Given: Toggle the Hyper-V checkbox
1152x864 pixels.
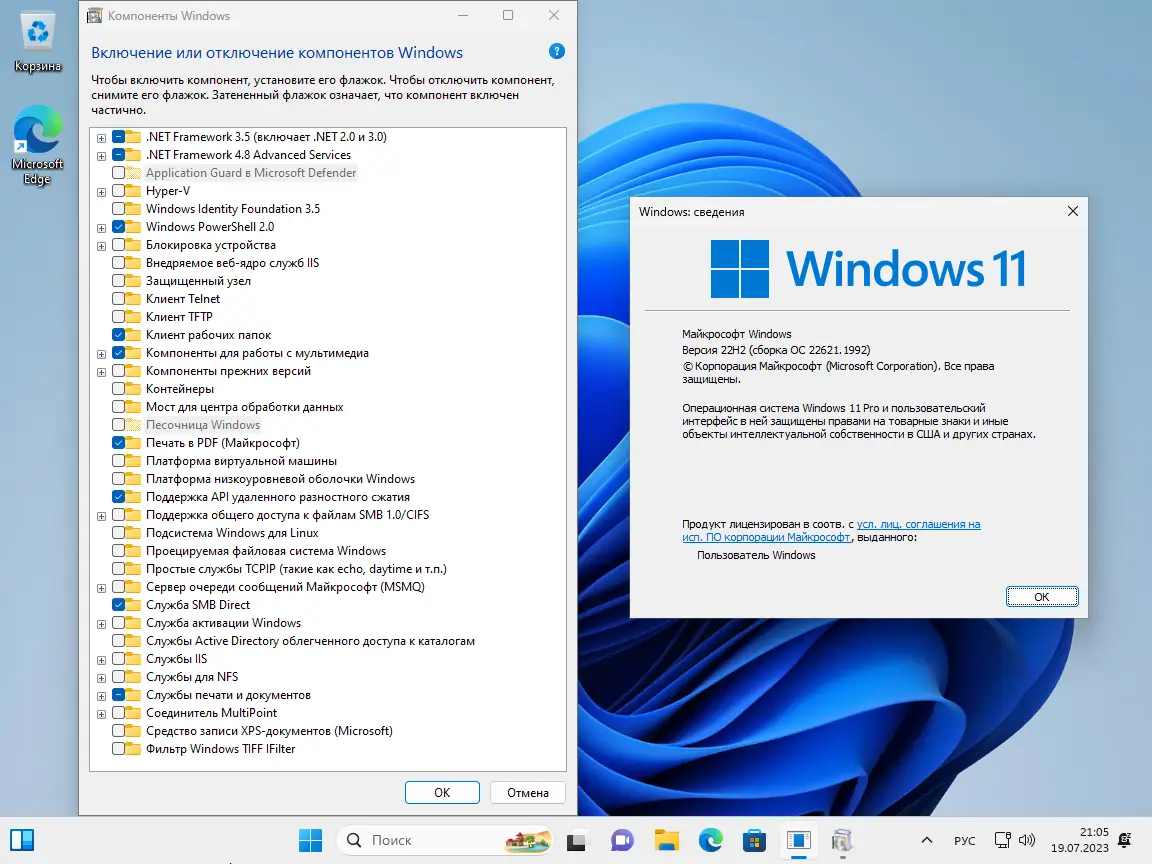Looking at the screenshot, I should (118, 191).
